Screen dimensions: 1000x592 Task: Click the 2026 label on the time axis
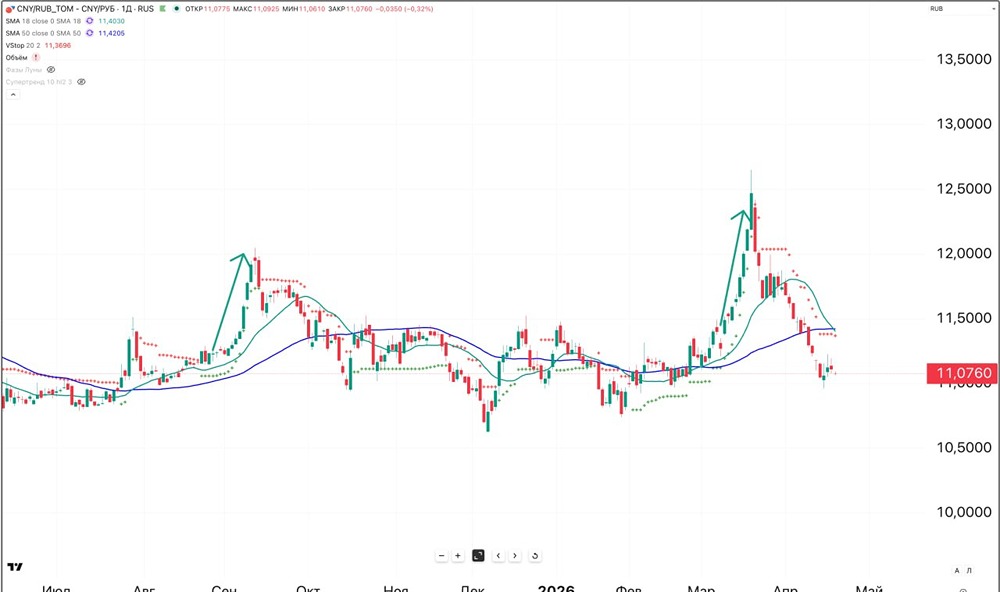click(556, 588)
